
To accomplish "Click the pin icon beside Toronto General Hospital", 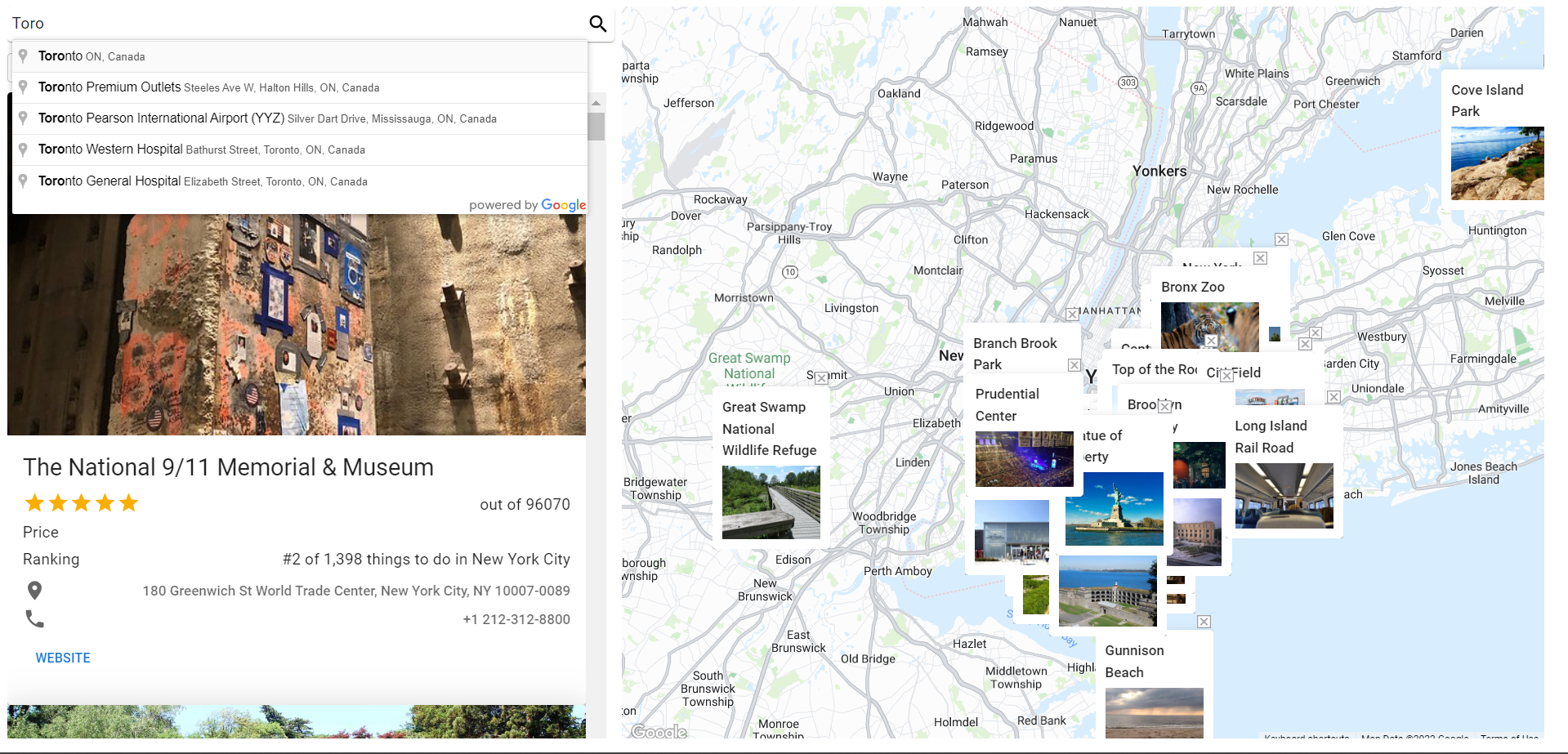I will tap(23, 181).
